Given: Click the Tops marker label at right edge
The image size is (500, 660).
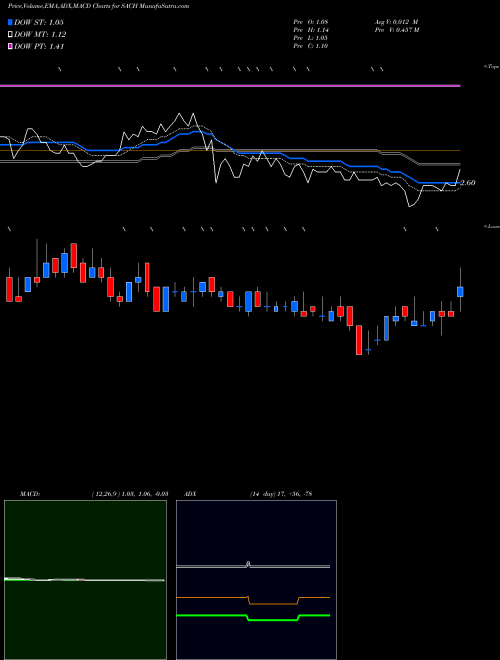Looking at the screenshot, I should [x=492, y=67].
